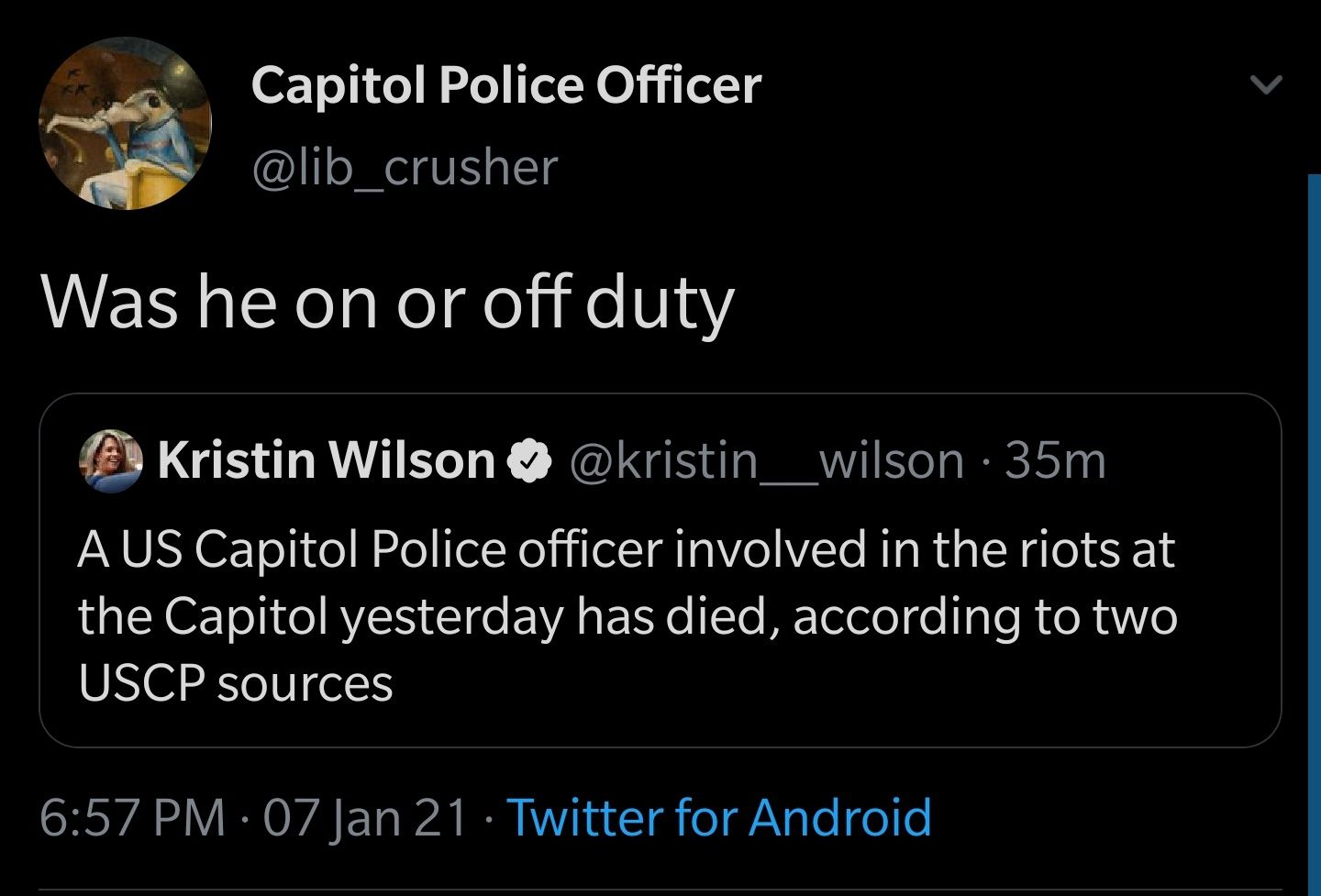
Task: Click the lib_crusher profile avatar
Action: 125,124
